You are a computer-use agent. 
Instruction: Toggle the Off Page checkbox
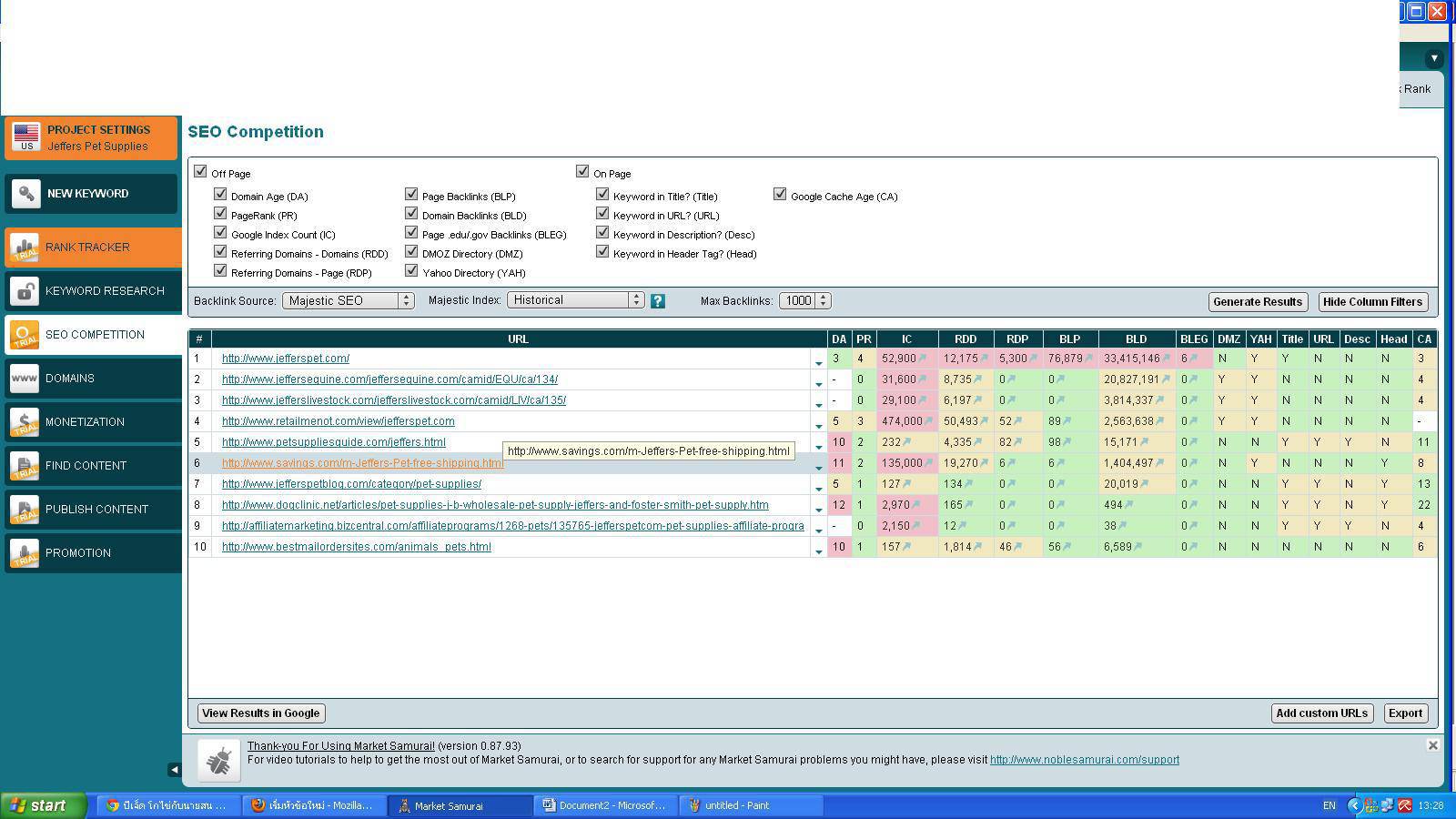(200, 171)
